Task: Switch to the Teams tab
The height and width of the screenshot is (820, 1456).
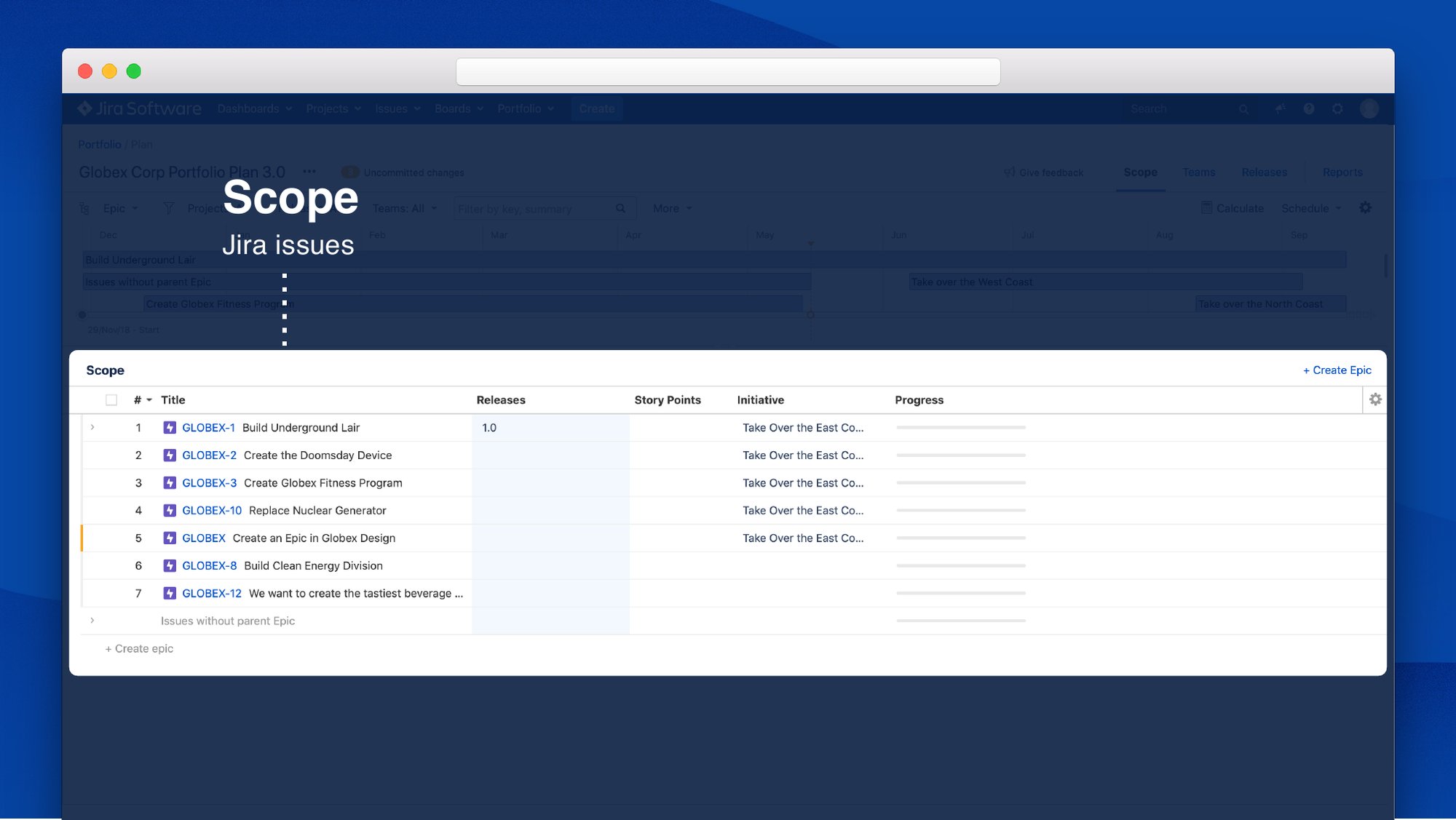Action: 1199,172
